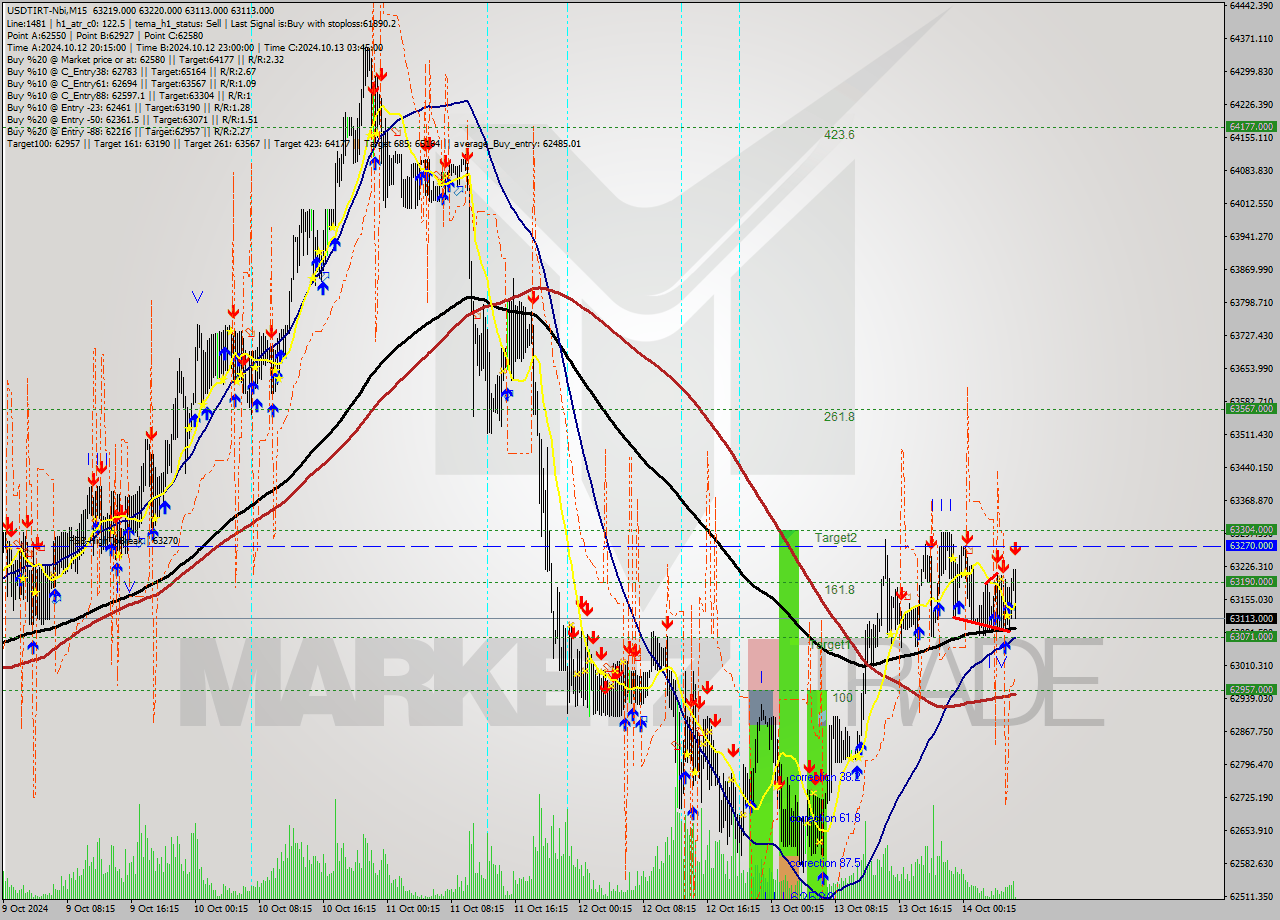This screenshot has height=920, width=1280.
Task: Click the '12 Oct 08:15' time label
Action: click(x=668, y=909)
